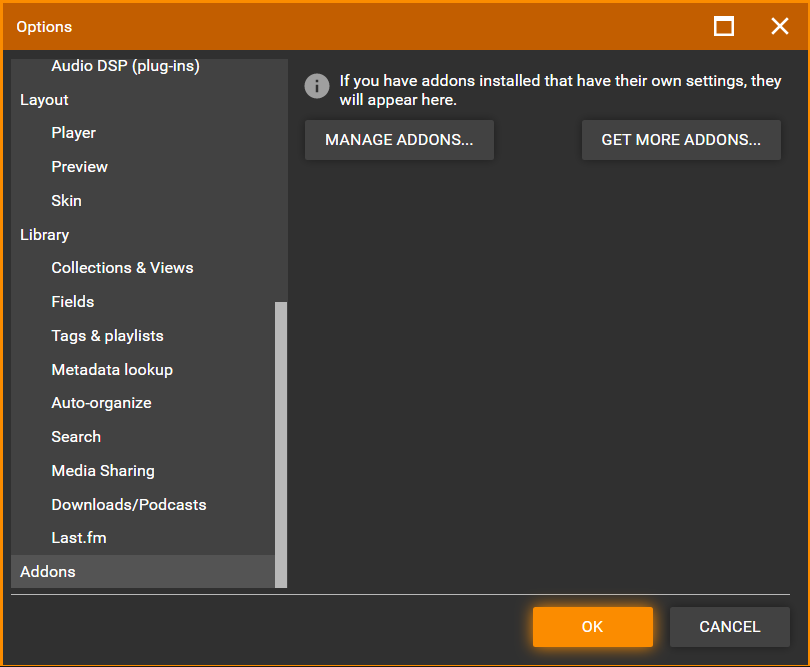810x667 pixels.
Task: Confirm settings with the OK button
Action: (592, 627)
